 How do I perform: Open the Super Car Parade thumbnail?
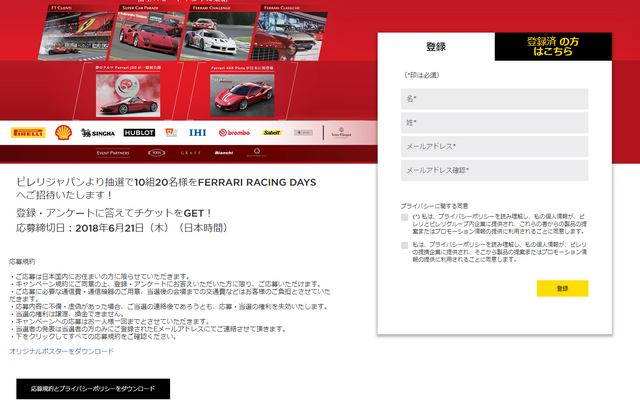[x=148, y=36]
